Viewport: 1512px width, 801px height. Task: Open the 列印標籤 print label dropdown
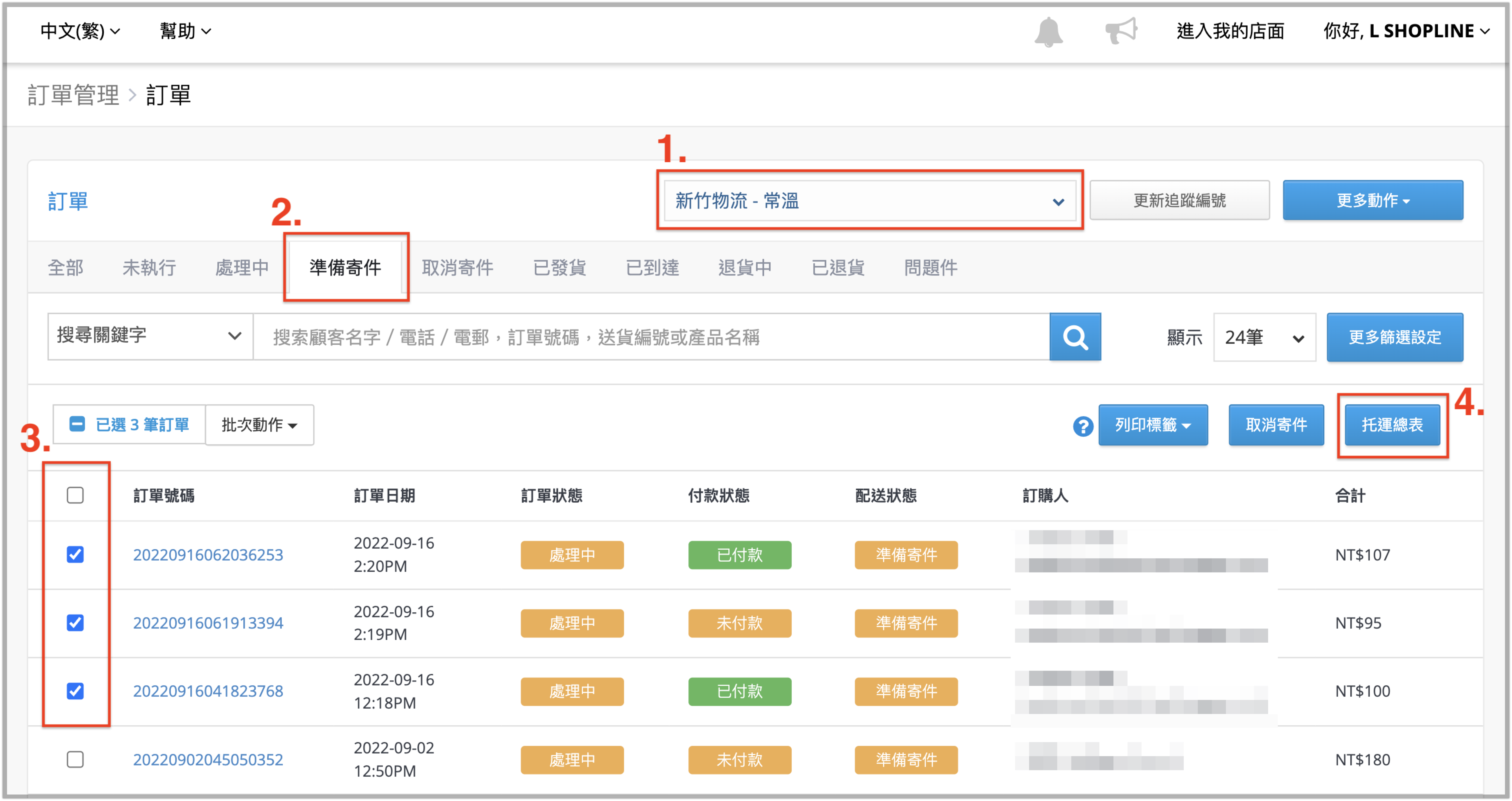[1153, 425]
